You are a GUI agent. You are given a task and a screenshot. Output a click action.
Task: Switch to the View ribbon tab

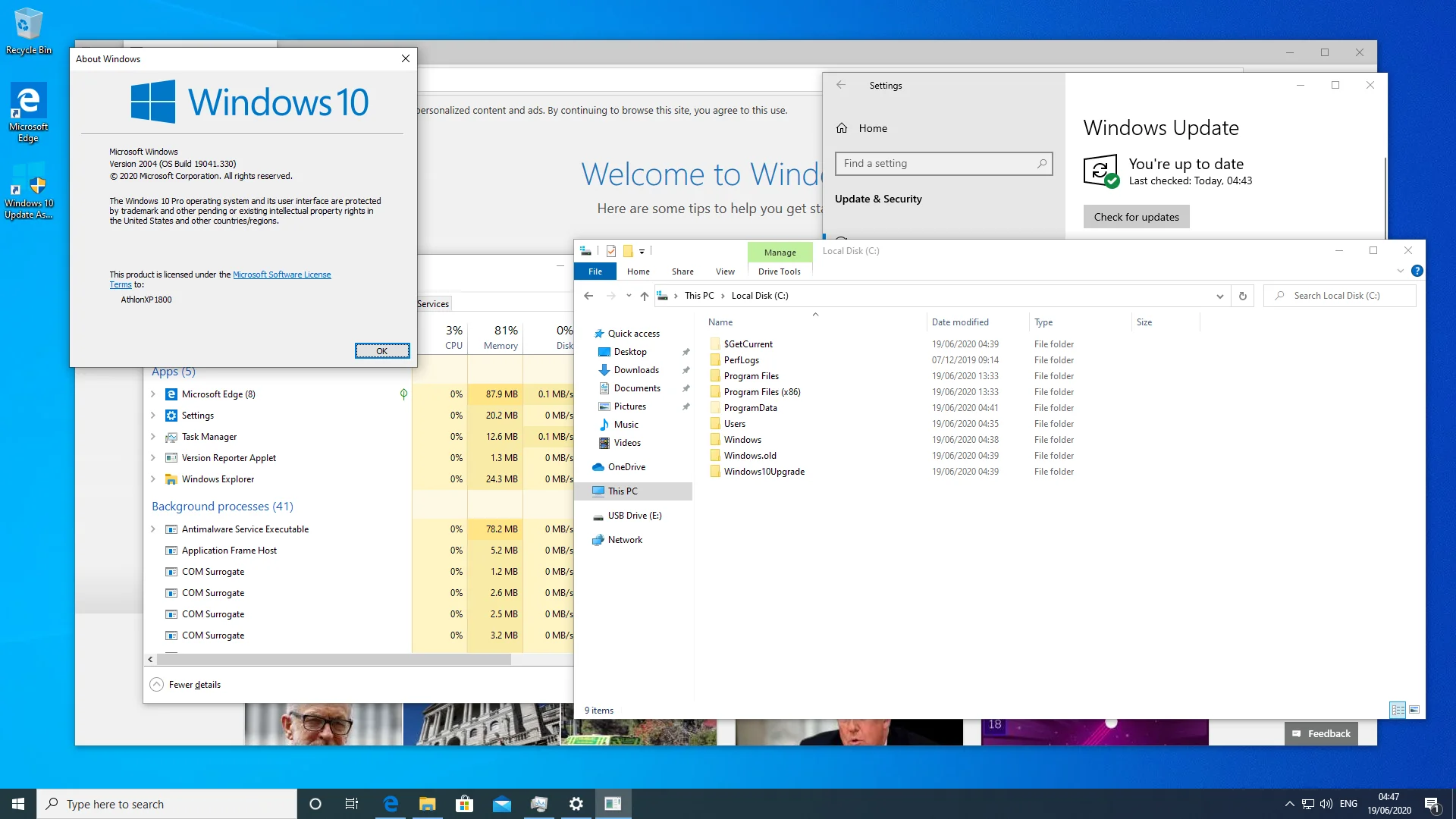point(725,271)
